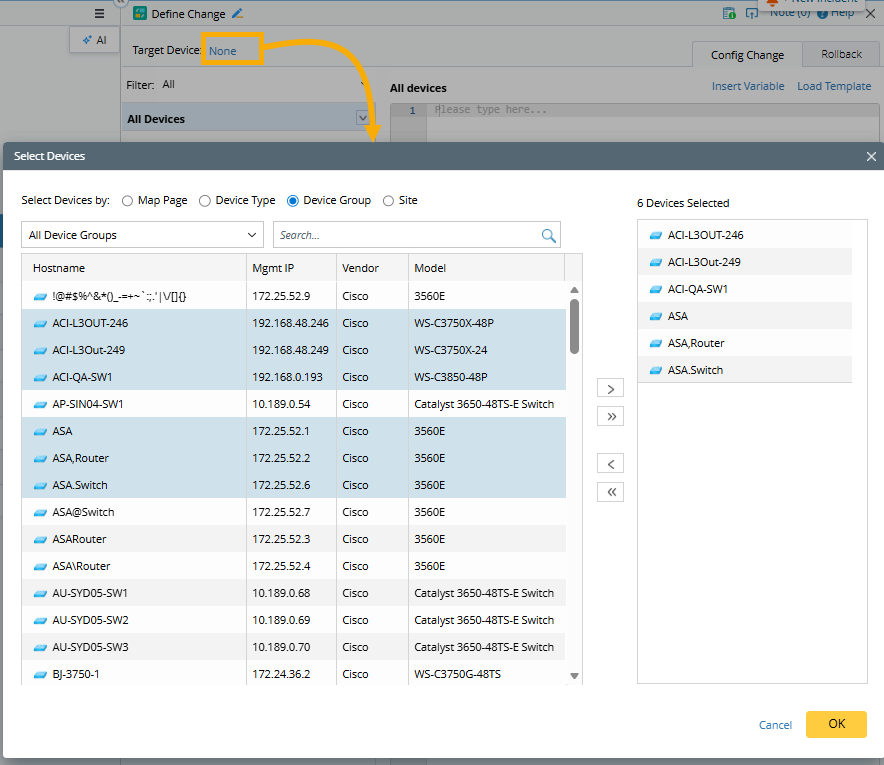The image size is (884, 765).
Task: Close the Select Devices dialog with X
Action: click(871, 157)
